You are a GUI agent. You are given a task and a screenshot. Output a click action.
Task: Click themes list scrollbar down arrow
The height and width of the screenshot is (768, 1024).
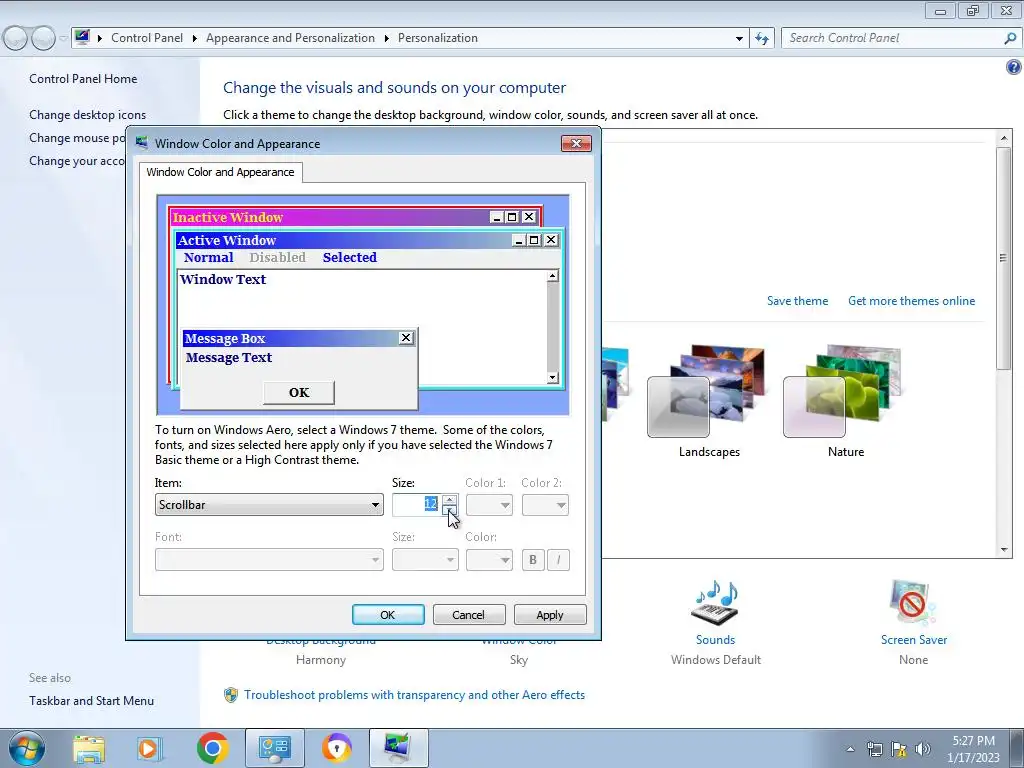tap(1004, 551)
